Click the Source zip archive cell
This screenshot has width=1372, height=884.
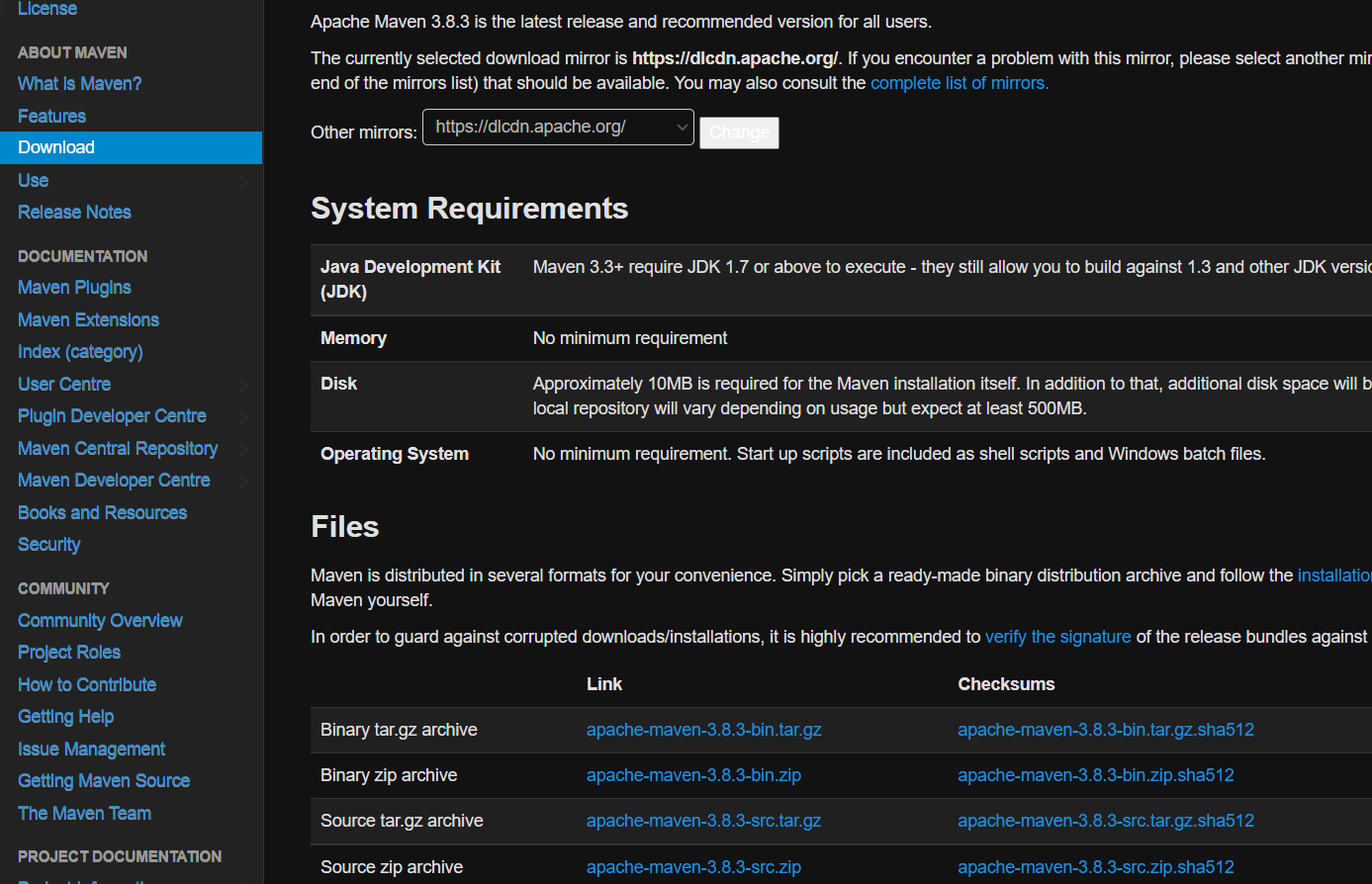[392, 867]
